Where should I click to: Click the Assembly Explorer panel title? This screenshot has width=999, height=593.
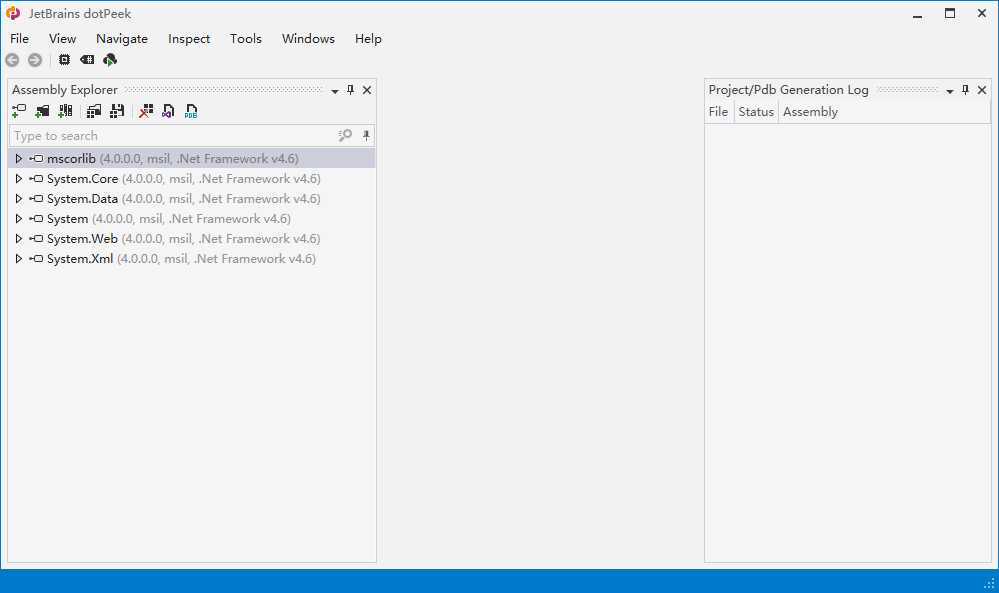click(x=65, y=90)
